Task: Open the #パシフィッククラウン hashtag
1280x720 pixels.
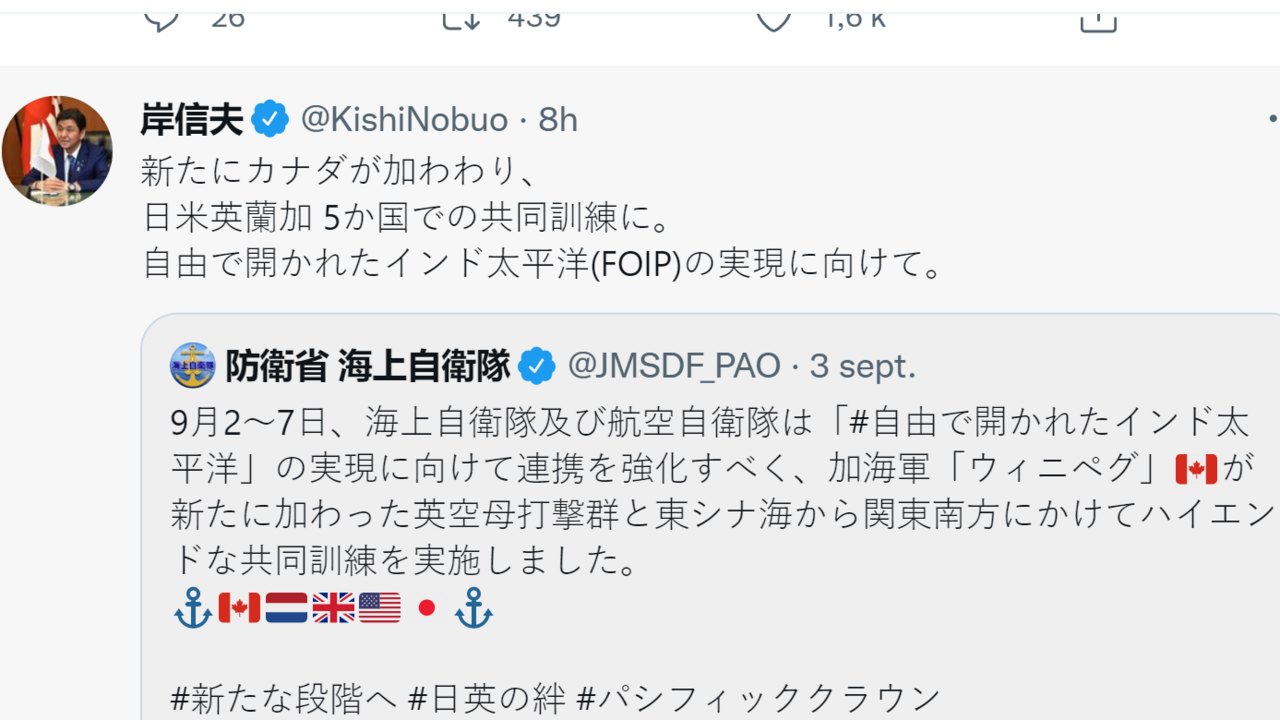Action: tap(759, 697)
